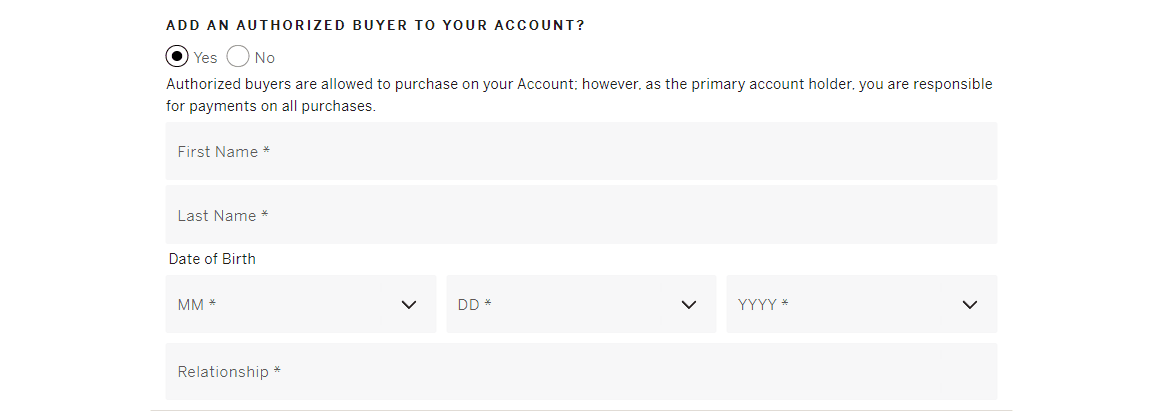The width and height of the screenshot is (1168, 413).
Task: Click the chevron arrow in YYYY dropdown
Action: (969, 305)
